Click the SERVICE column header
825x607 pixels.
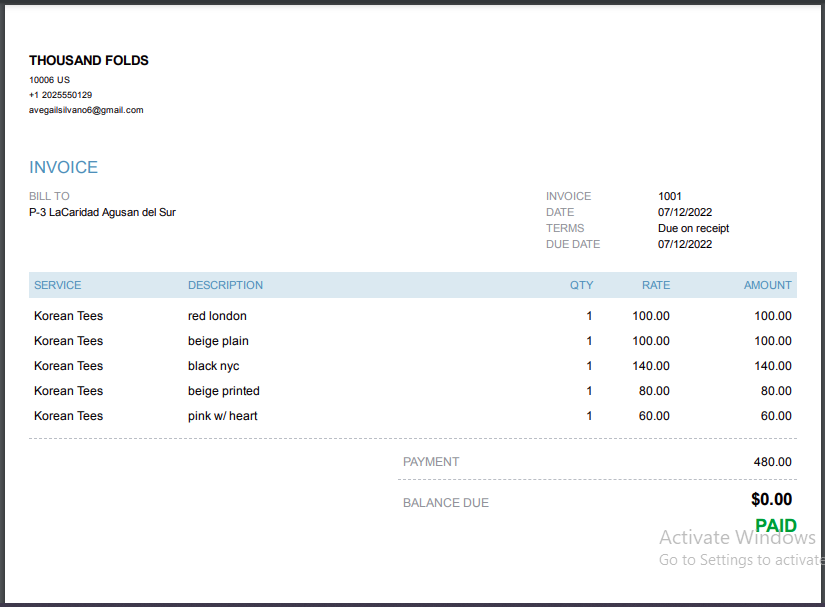click(x=58, y=285)
